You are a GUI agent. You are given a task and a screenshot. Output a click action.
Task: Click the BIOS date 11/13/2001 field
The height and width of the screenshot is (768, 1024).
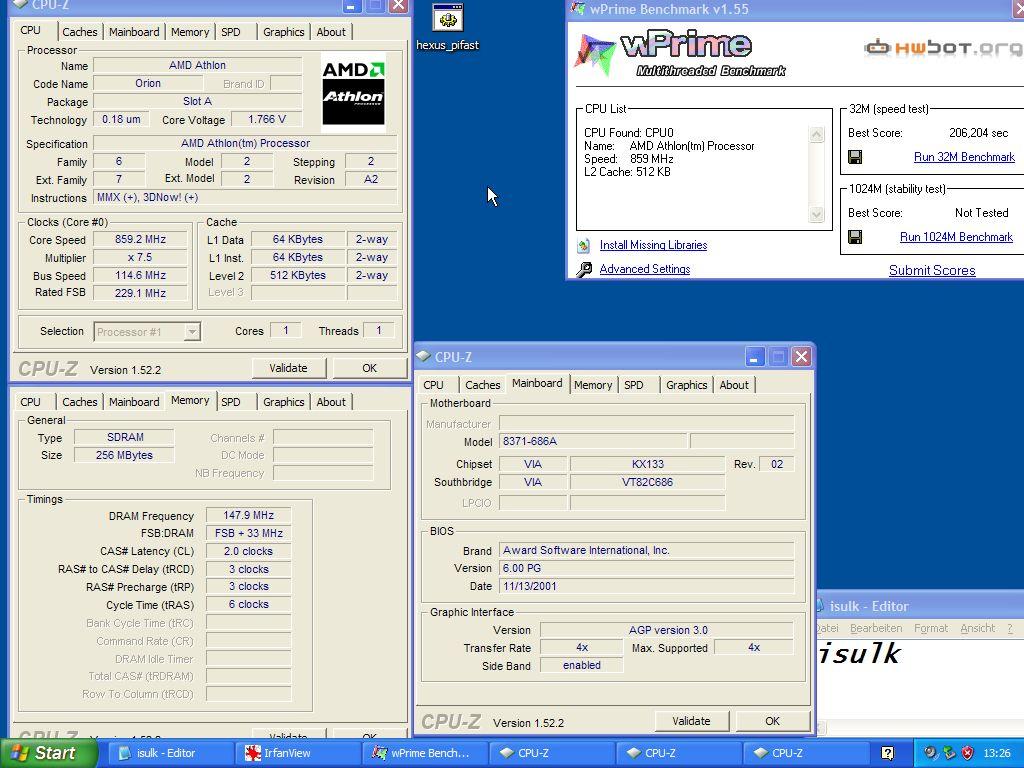point(647,586)
